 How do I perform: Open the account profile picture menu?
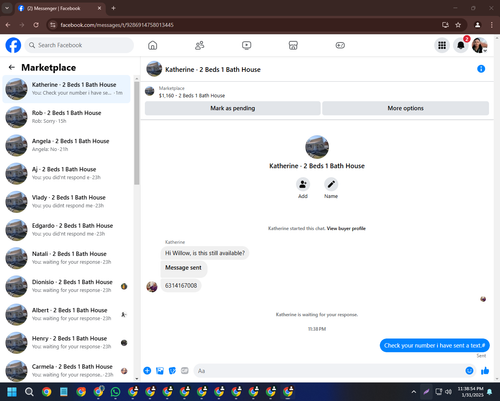pos(480,45)
